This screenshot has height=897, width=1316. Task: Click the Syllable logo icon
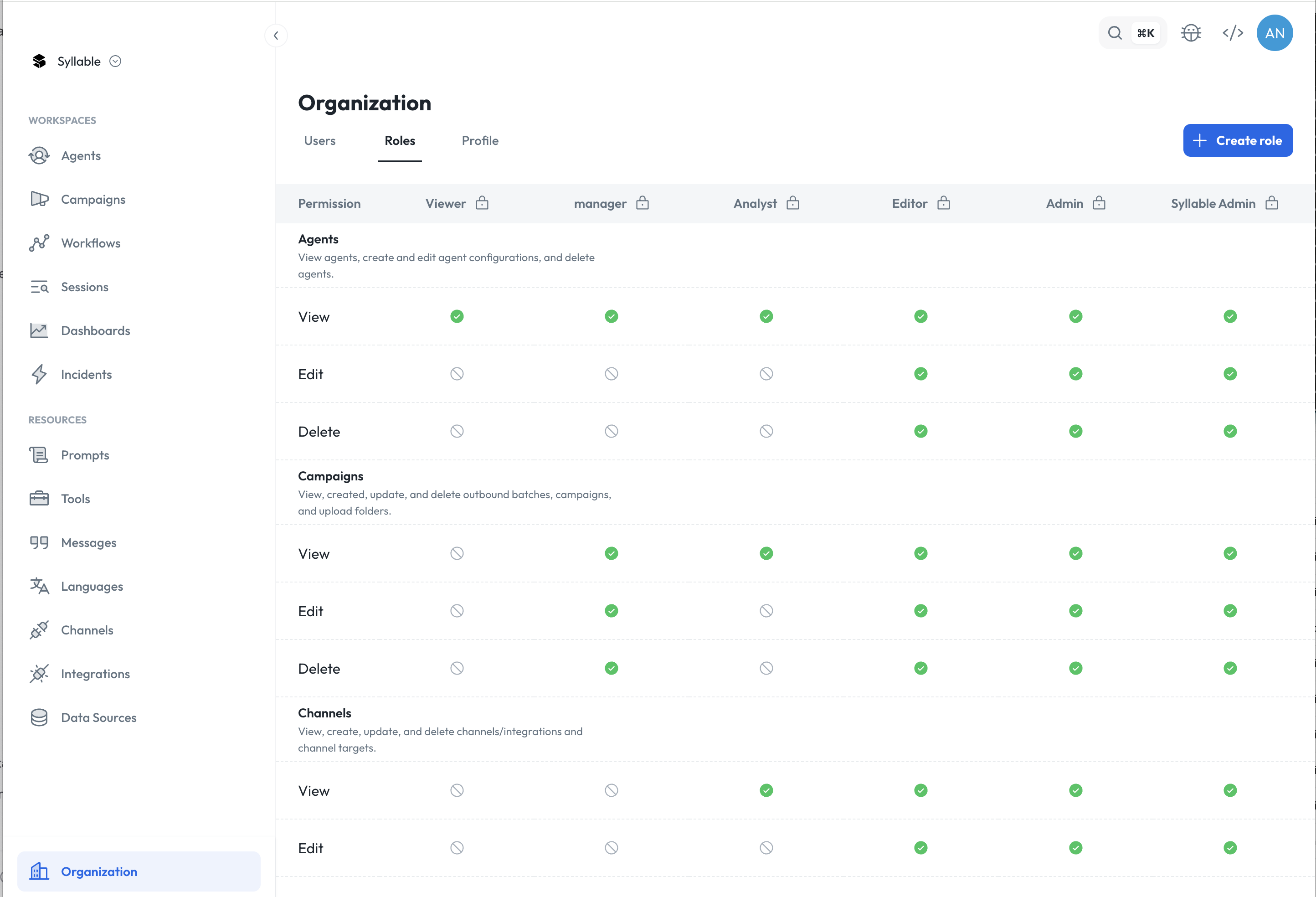tap(39, 61)
